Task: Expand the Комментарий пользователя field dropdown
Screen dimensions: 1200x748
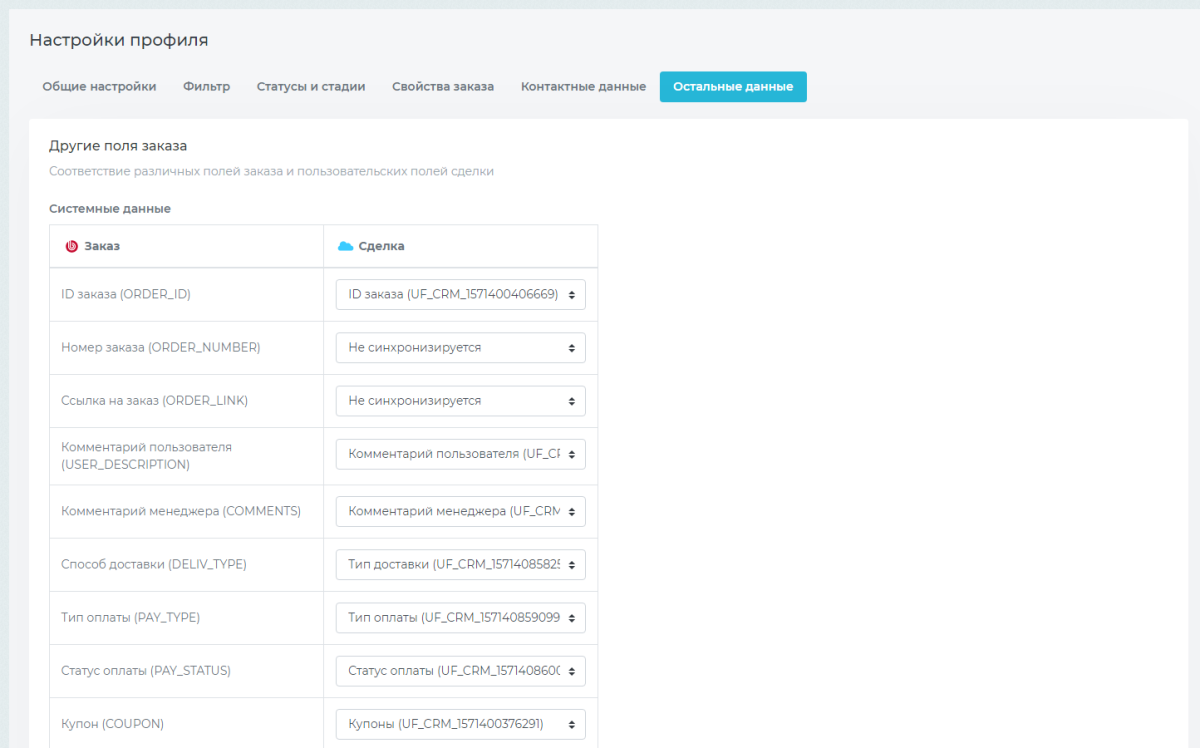Action: pyautogui.click(x=460, y=454)
